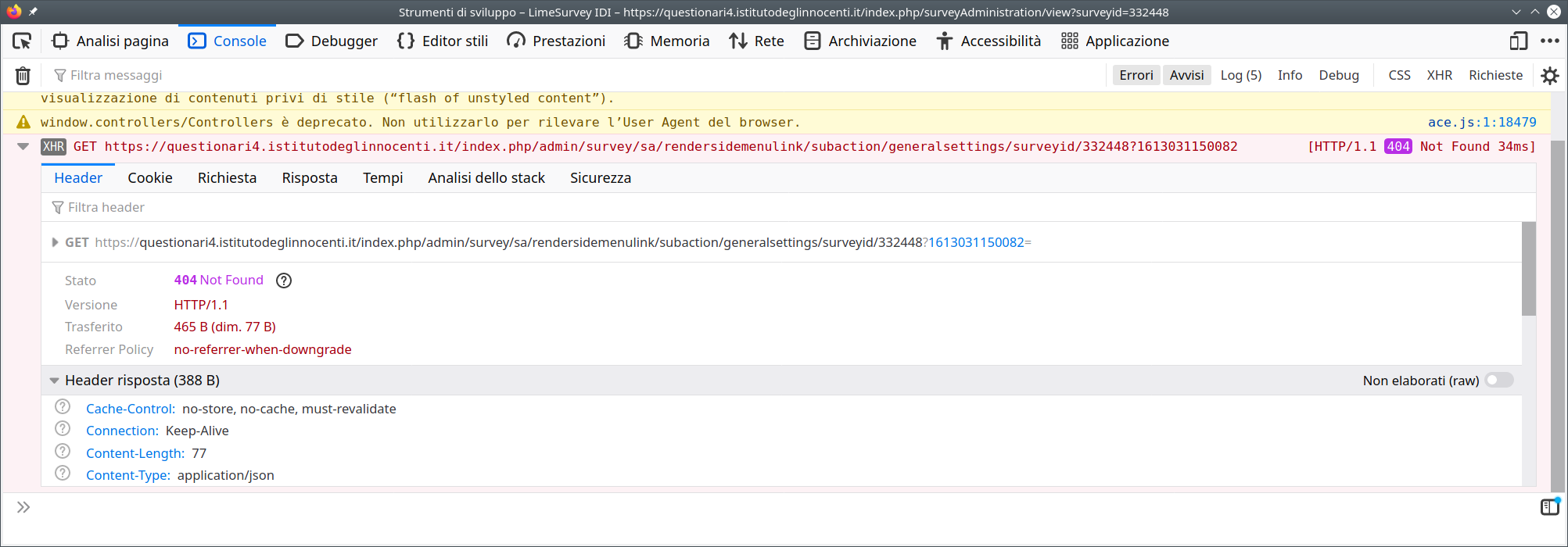Collapse the Header risposta section
The image size is (1568, 547).
55,381
